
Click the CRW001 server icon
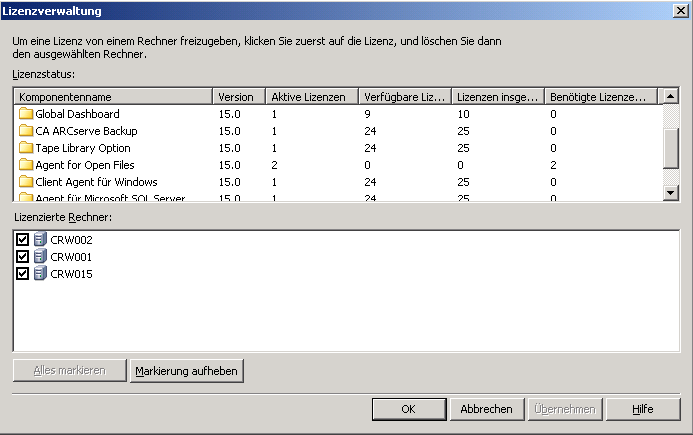(x=40, y=257)
